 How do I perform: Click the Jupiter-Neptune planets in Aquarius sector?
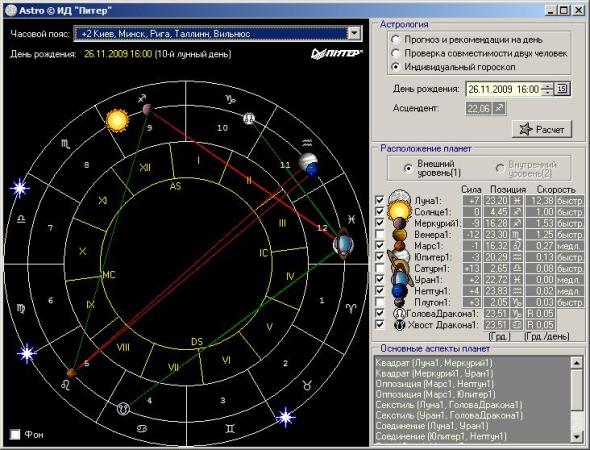point(309,164)
